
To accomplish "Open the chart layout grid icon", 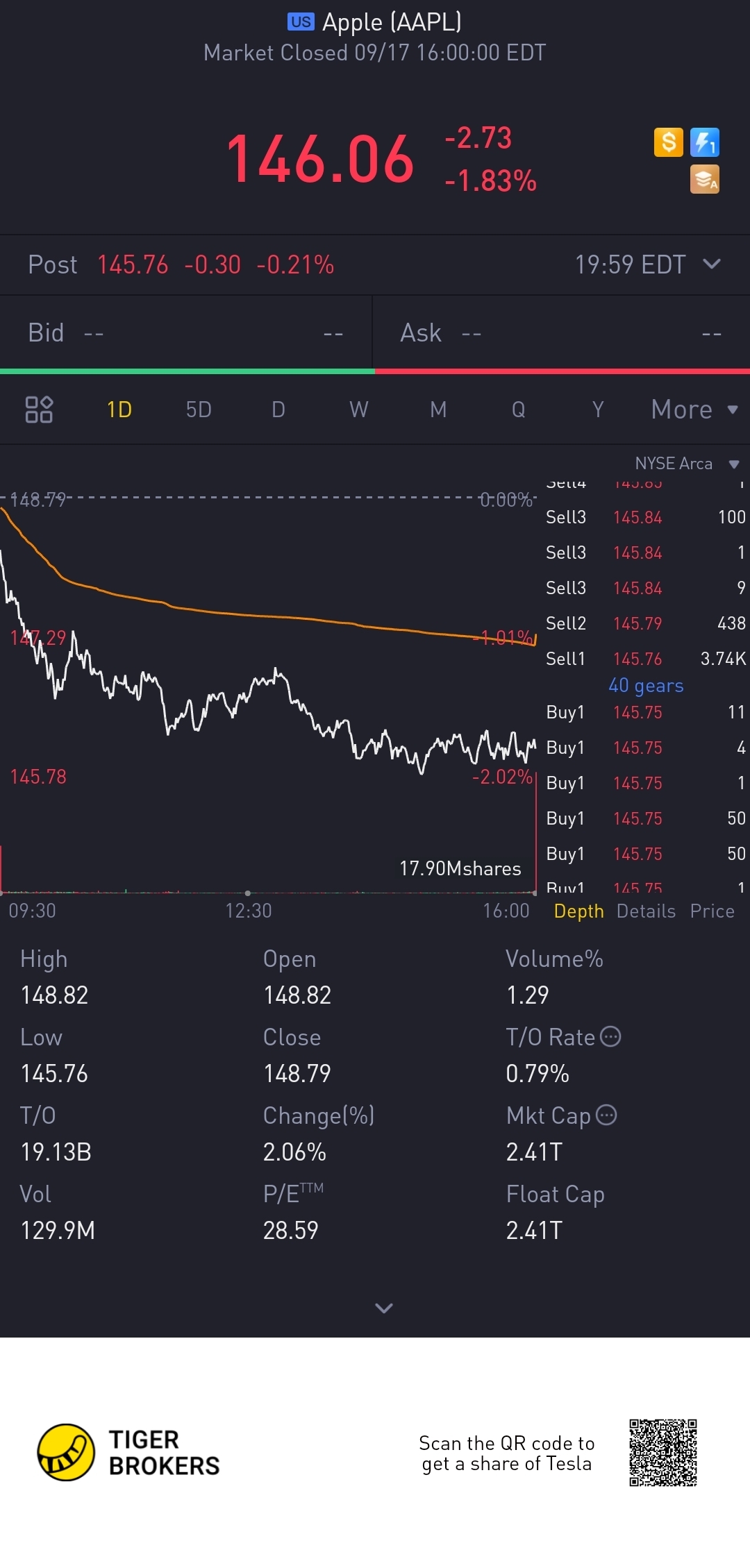I will click(x=39, y=410).
